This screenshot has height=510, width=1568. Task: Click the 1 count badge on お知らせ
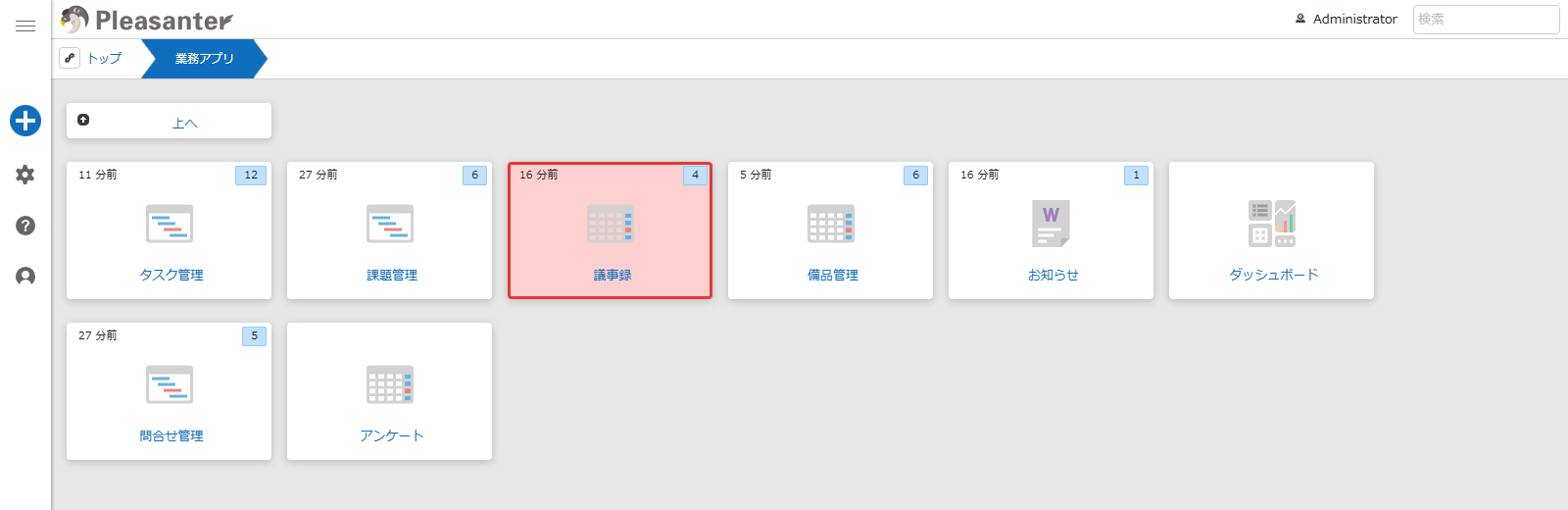coord(1136,175)
